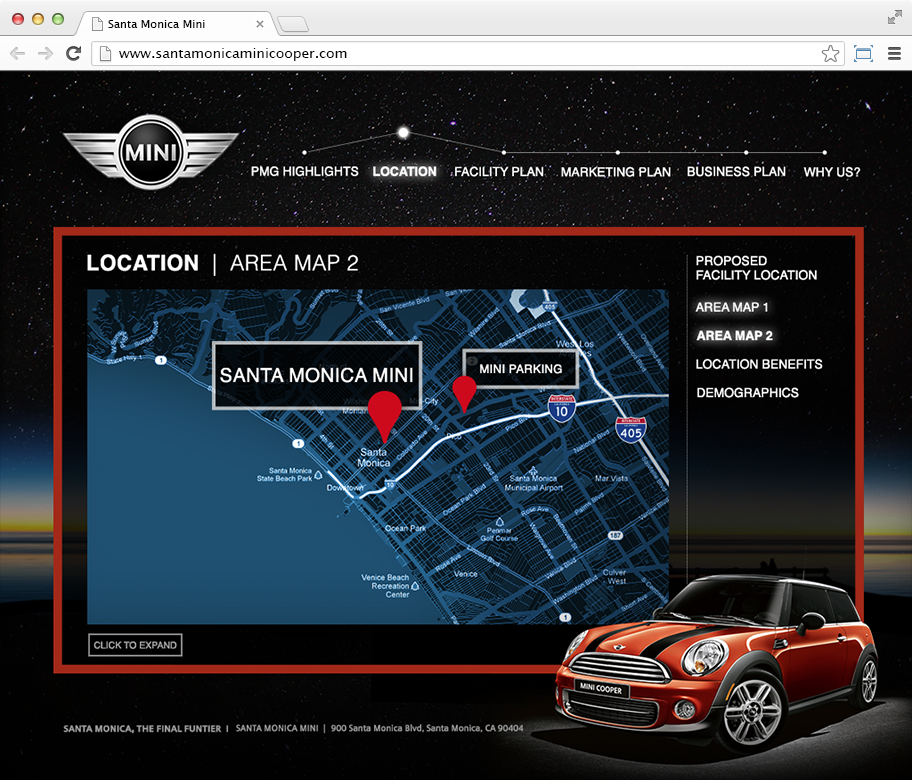Open a new browser tab
This screenshot has width=912, height=780.
point(293,24)
